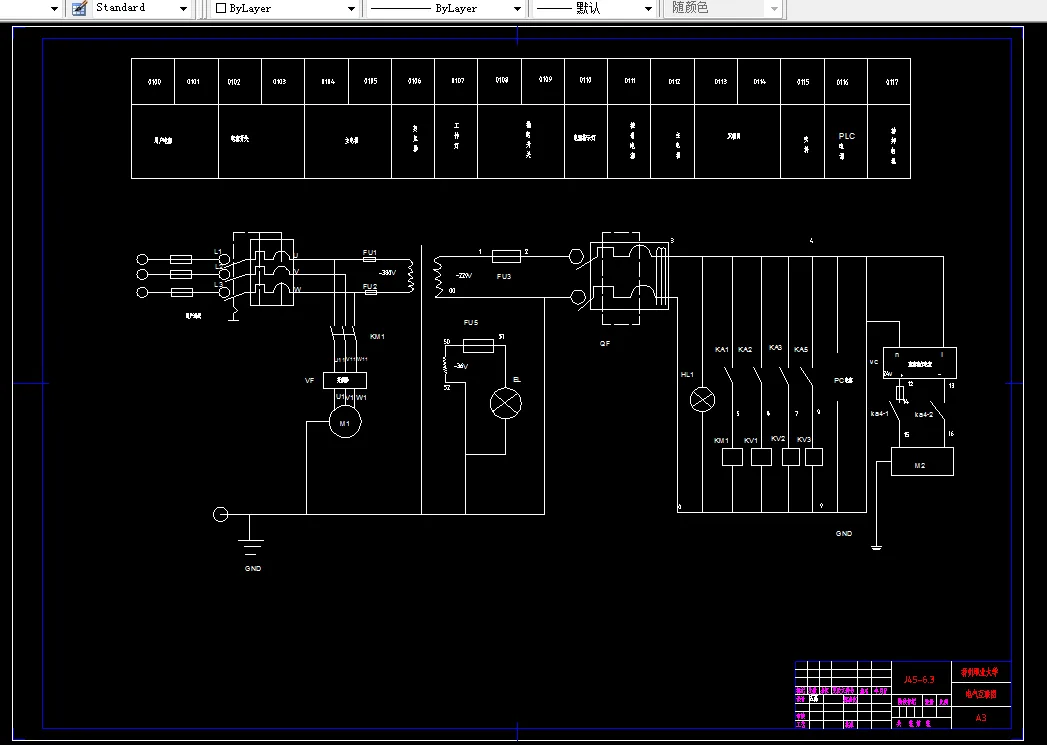Click the 0115 cell in the zone table
The height and width of the screenshot is (745, 1047).
tap(803, 81)
